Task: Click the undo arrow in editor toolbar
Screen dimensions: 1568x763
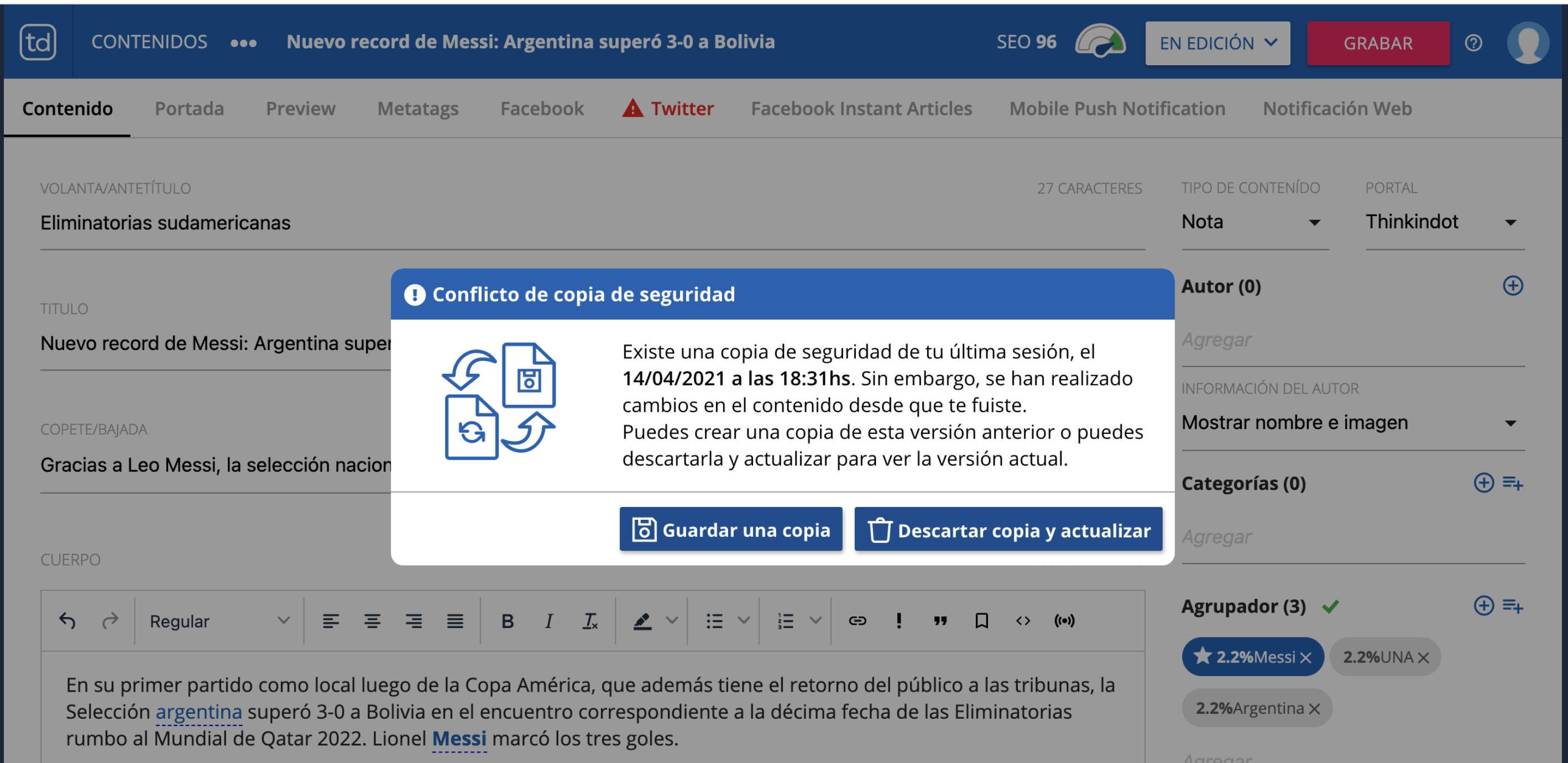Action: (x=67, y=620)
